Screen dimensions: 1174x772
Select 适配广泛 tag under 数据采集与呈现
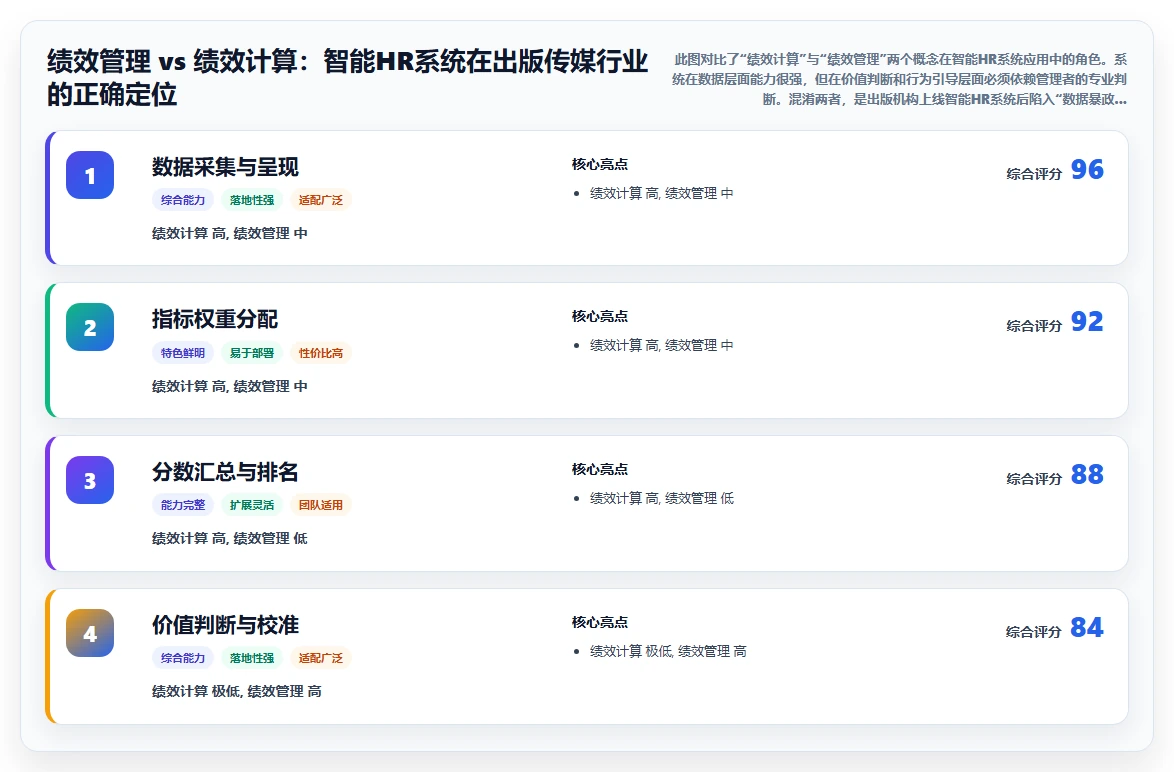pos(320,200)
